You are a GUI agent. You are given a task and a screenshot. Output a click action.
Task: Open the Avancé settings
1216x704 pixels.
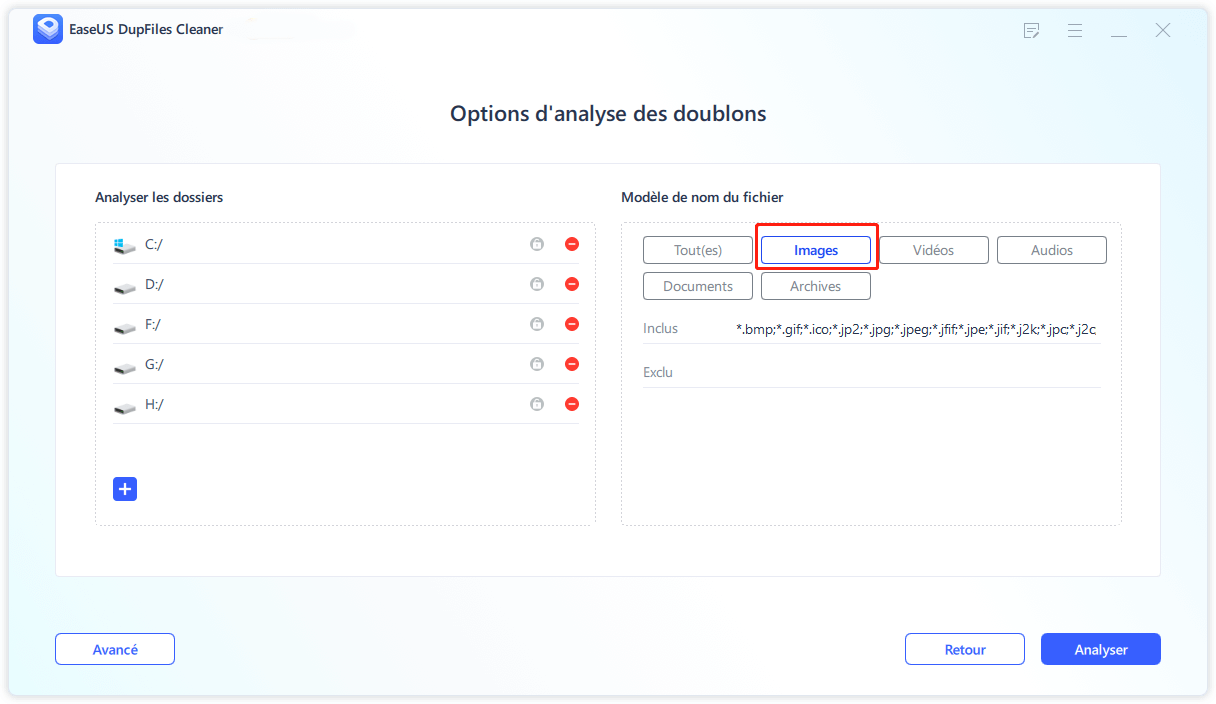[x=114, y=648]
